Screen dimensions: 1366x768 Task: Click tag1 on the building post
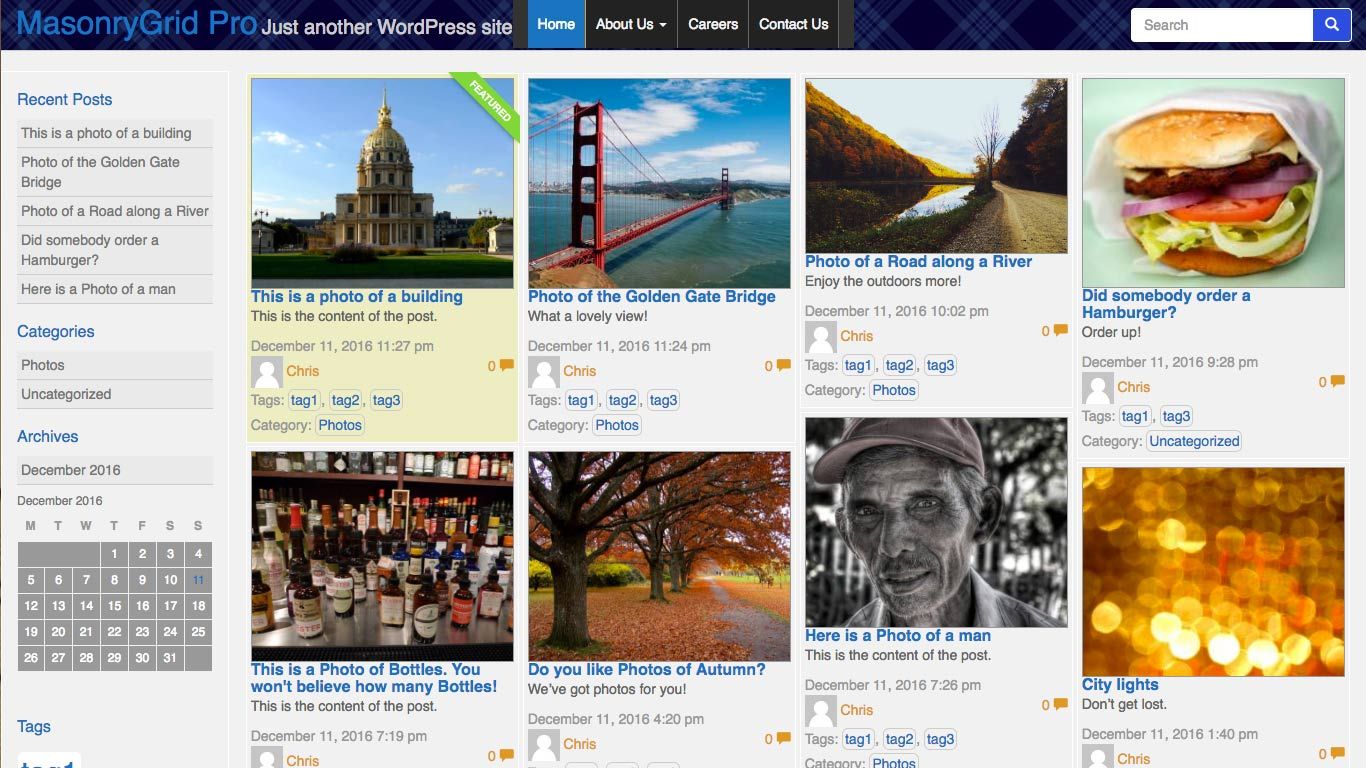pyautogui.click(x=304, y=400)
